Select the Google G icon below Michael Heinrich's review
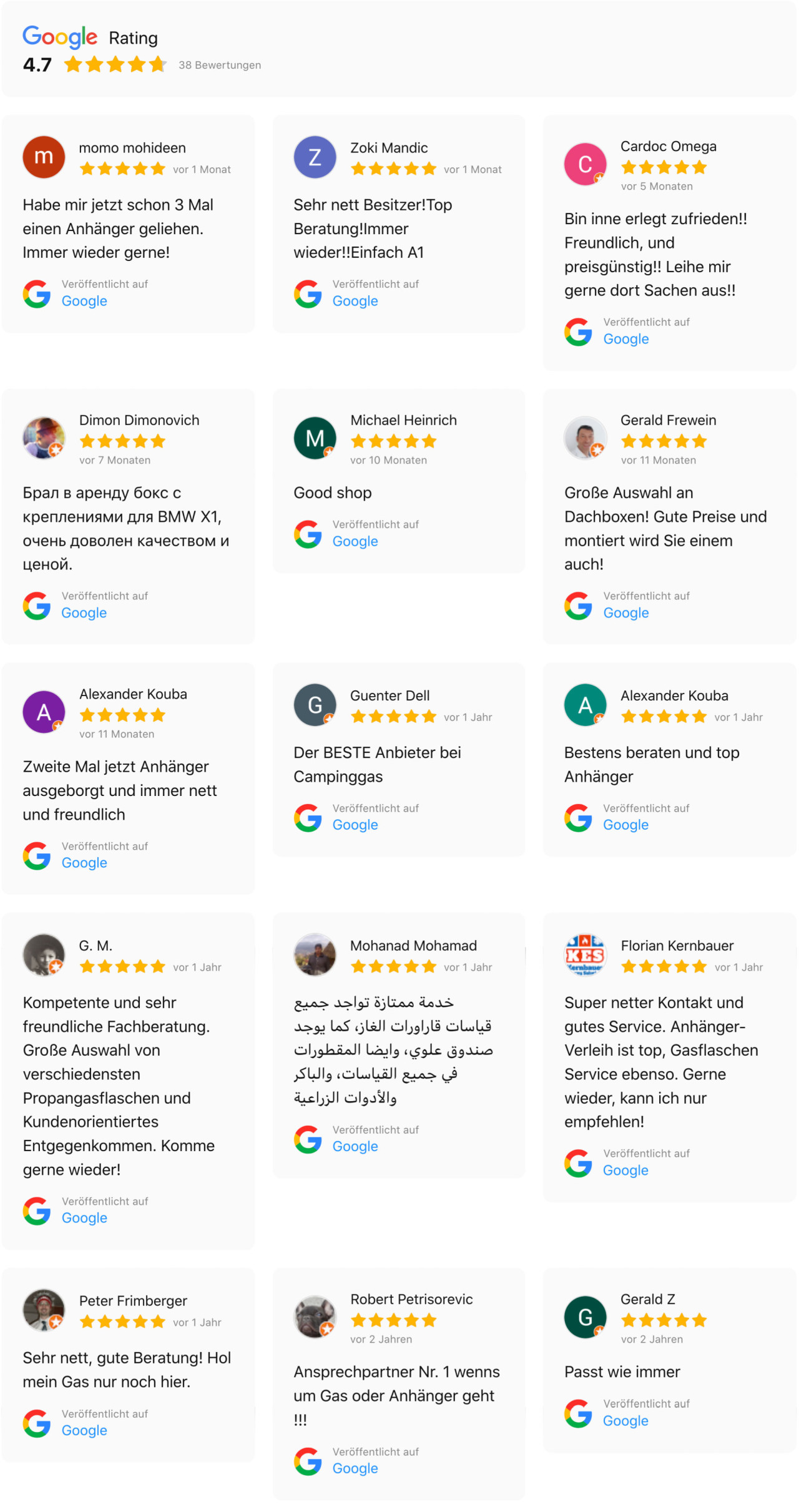The image size is (799, 1512). (x=307, y=534)
